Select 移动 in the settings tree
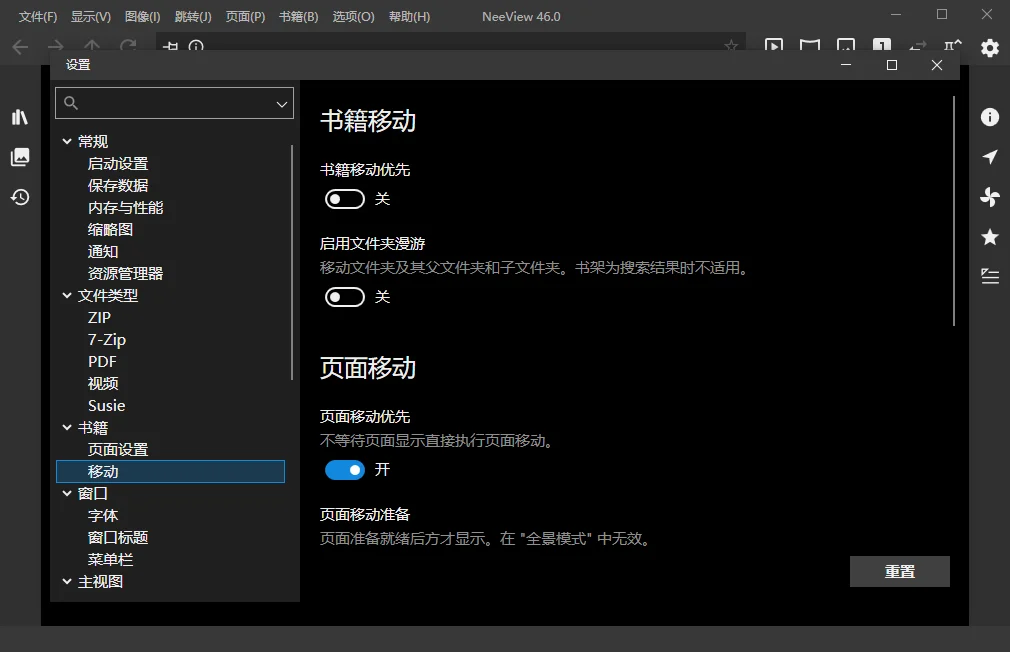 point(170,472)
